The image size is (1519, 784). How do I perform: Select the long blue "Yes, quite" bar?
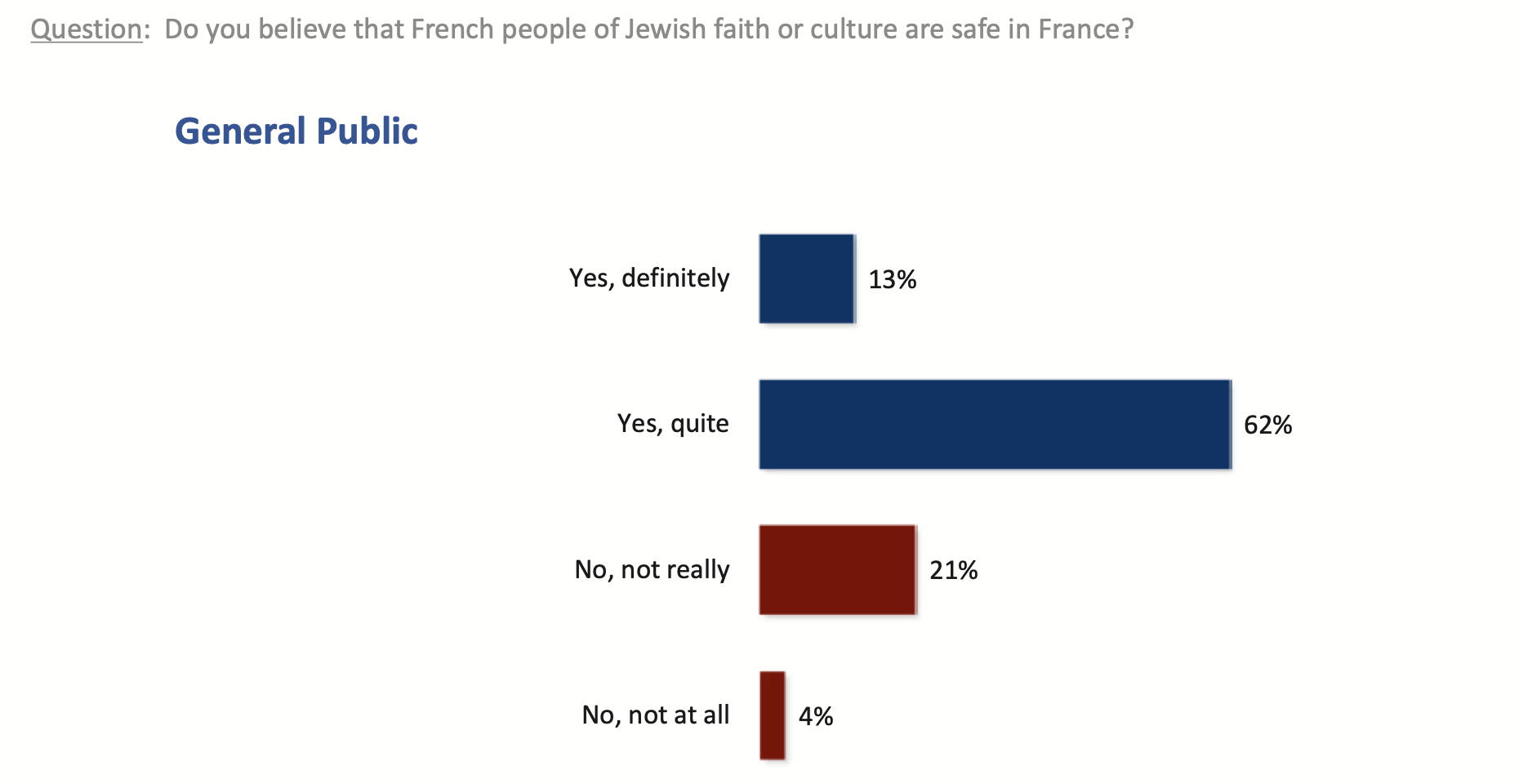(x=994, y=424)
